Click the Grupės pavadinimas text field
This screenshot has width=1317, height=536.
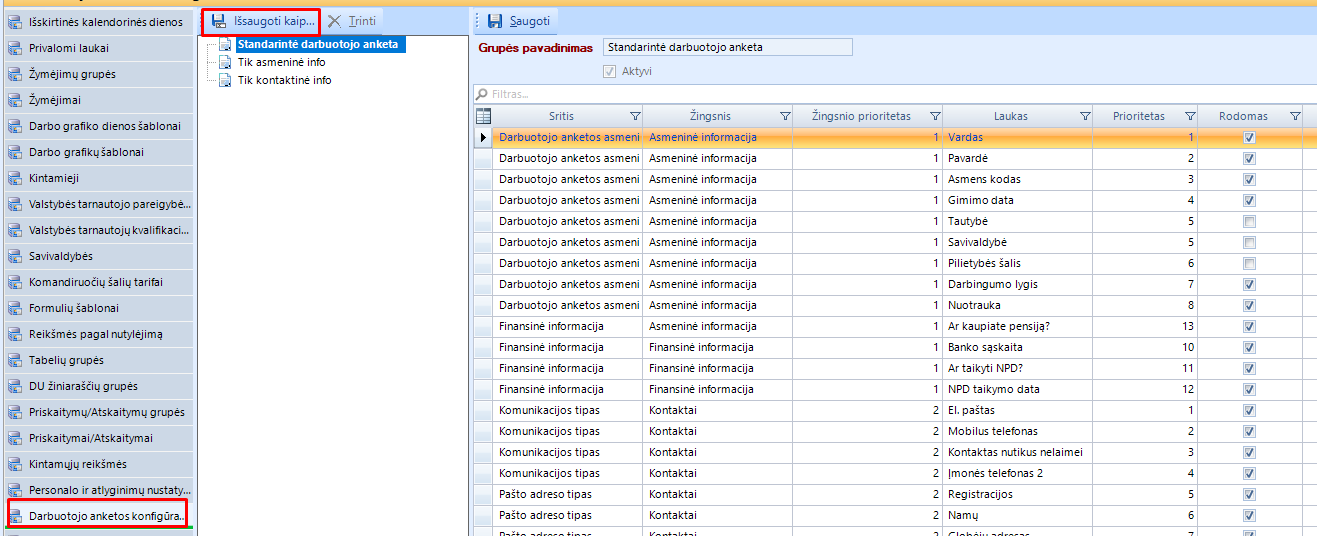[x=727, y=47]
